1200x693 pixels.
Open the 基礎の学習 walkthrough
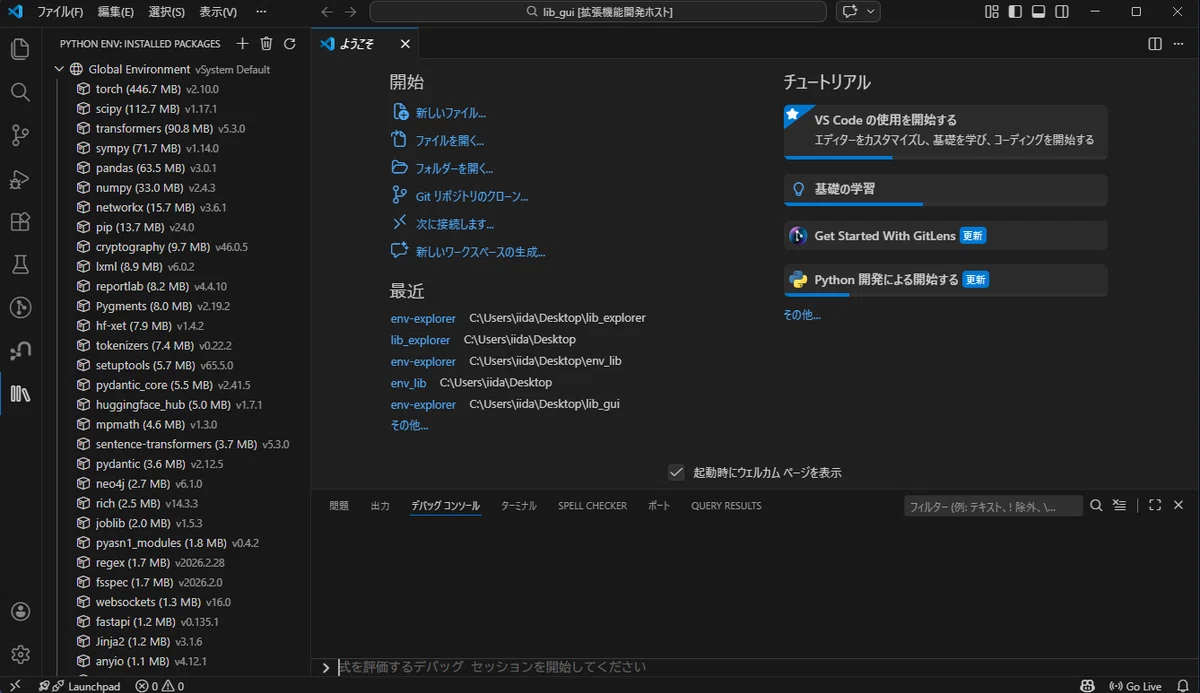point(946,189)
